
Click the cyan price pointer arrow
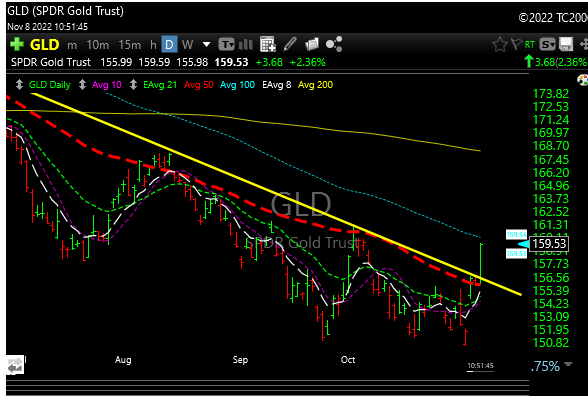pyautogui.click(x=523, y=244)
